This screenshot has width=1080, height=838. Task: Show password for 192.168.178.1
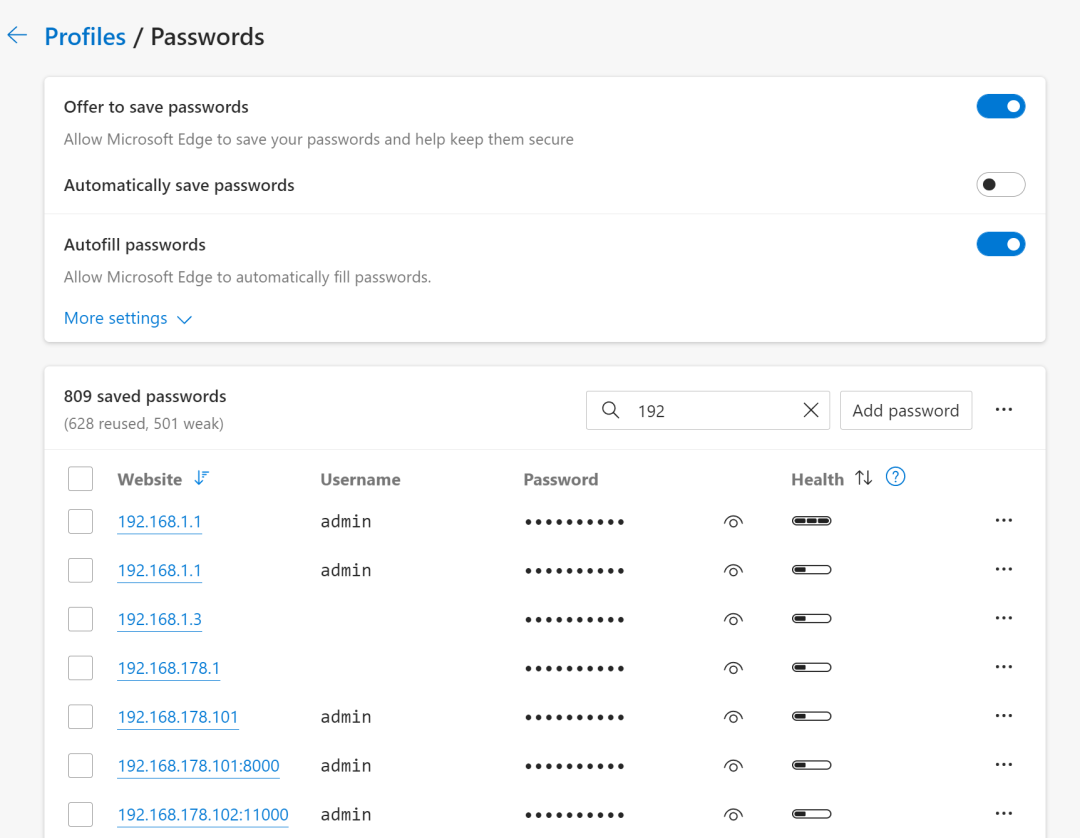coord(733,668)
